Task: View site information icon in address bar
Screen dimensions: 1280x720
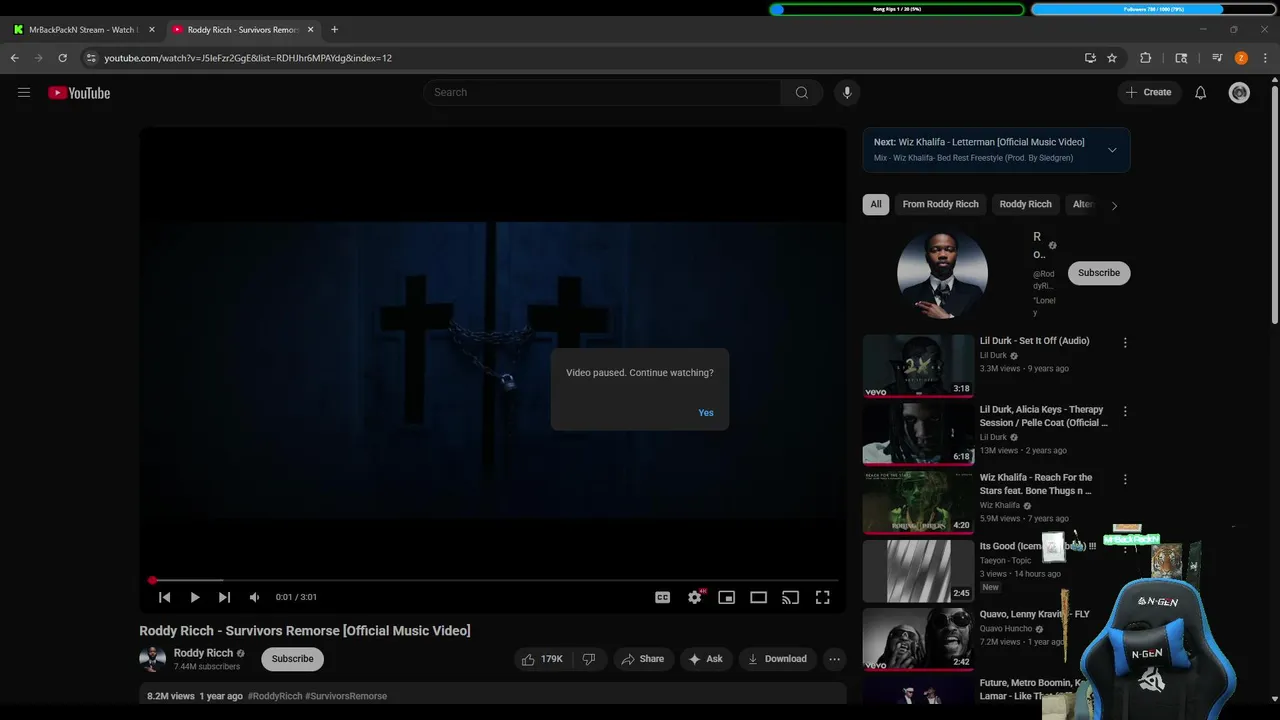Action: tap(91, 58)
